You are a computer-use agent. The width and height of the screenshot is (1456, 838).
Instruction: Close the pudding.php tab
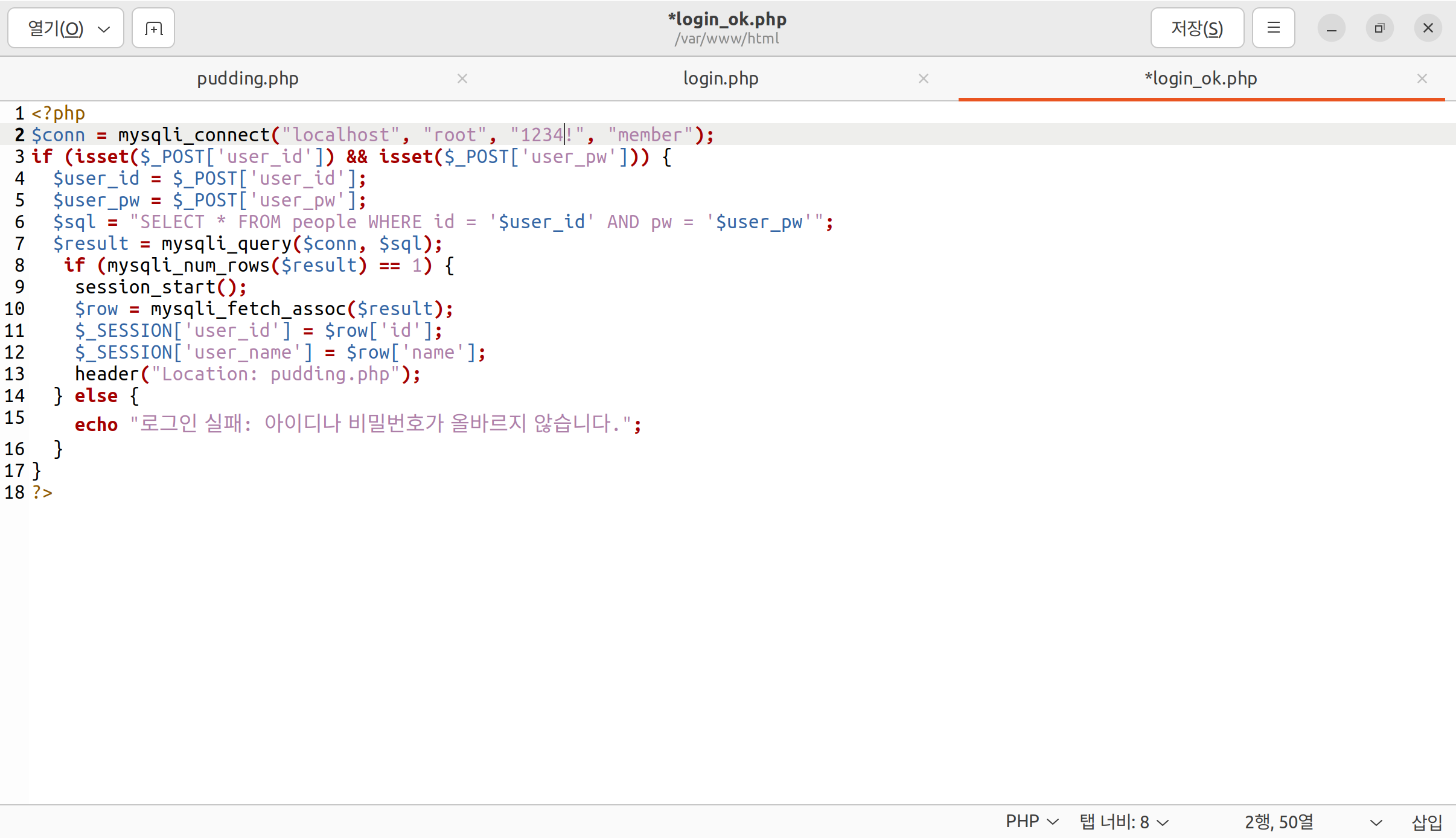pos(462,78)
